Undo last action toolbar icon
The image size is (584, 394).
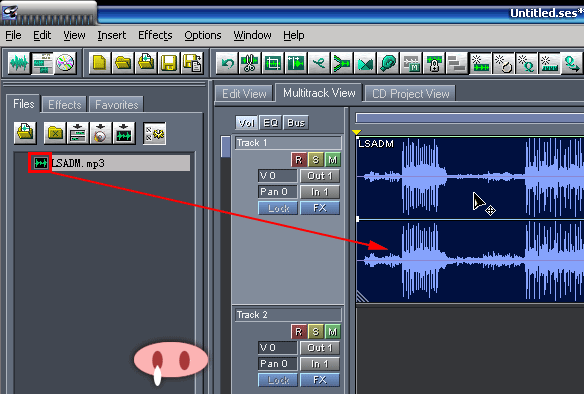point(227,63)
